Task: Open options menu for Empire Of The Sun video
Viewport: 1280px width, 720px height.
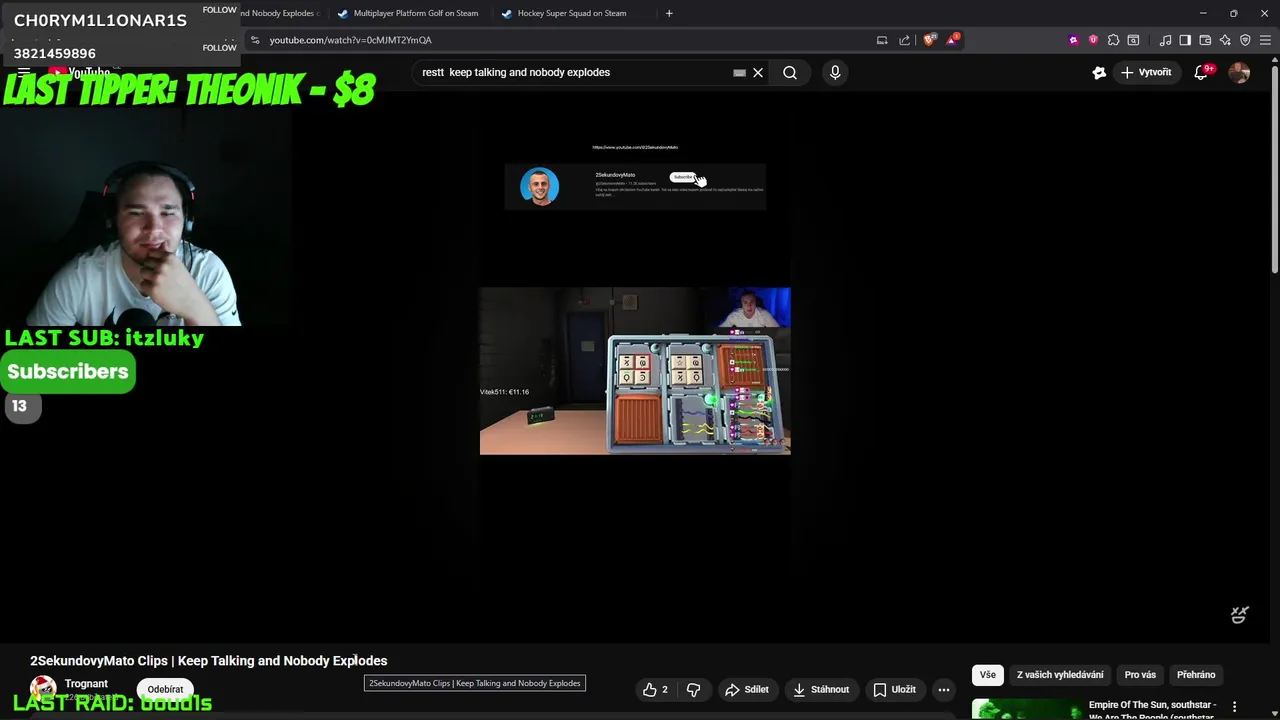Action: [x=1234, y=707]
